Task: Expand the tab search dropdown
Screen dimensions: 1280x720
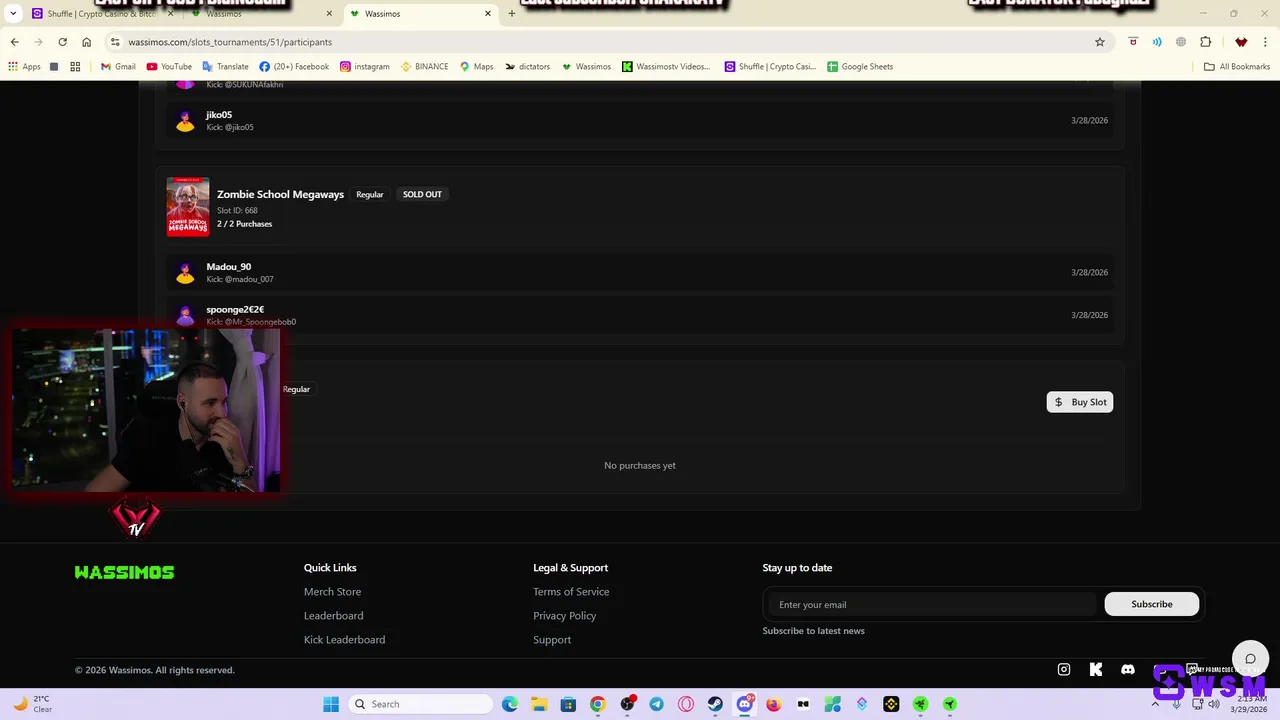Action: 14,14
